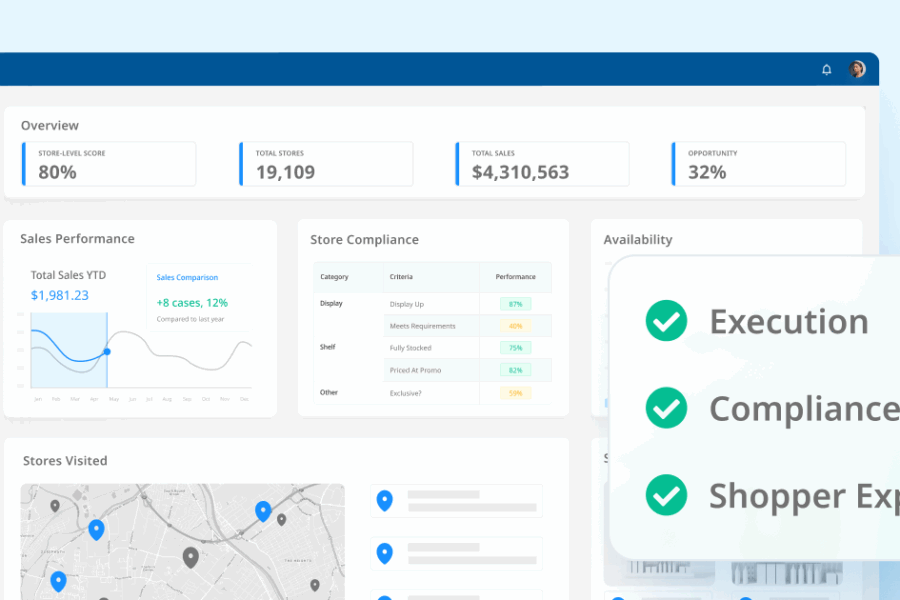Open the first store entry in the visited list
This screenshot has width=900, height=600.
click(456, 501)
